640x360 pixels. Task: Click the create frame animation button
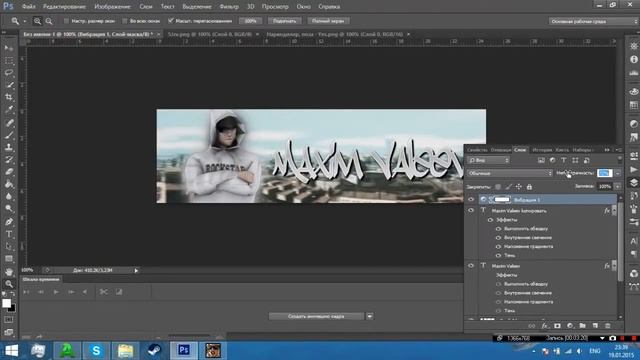(316, 316)
